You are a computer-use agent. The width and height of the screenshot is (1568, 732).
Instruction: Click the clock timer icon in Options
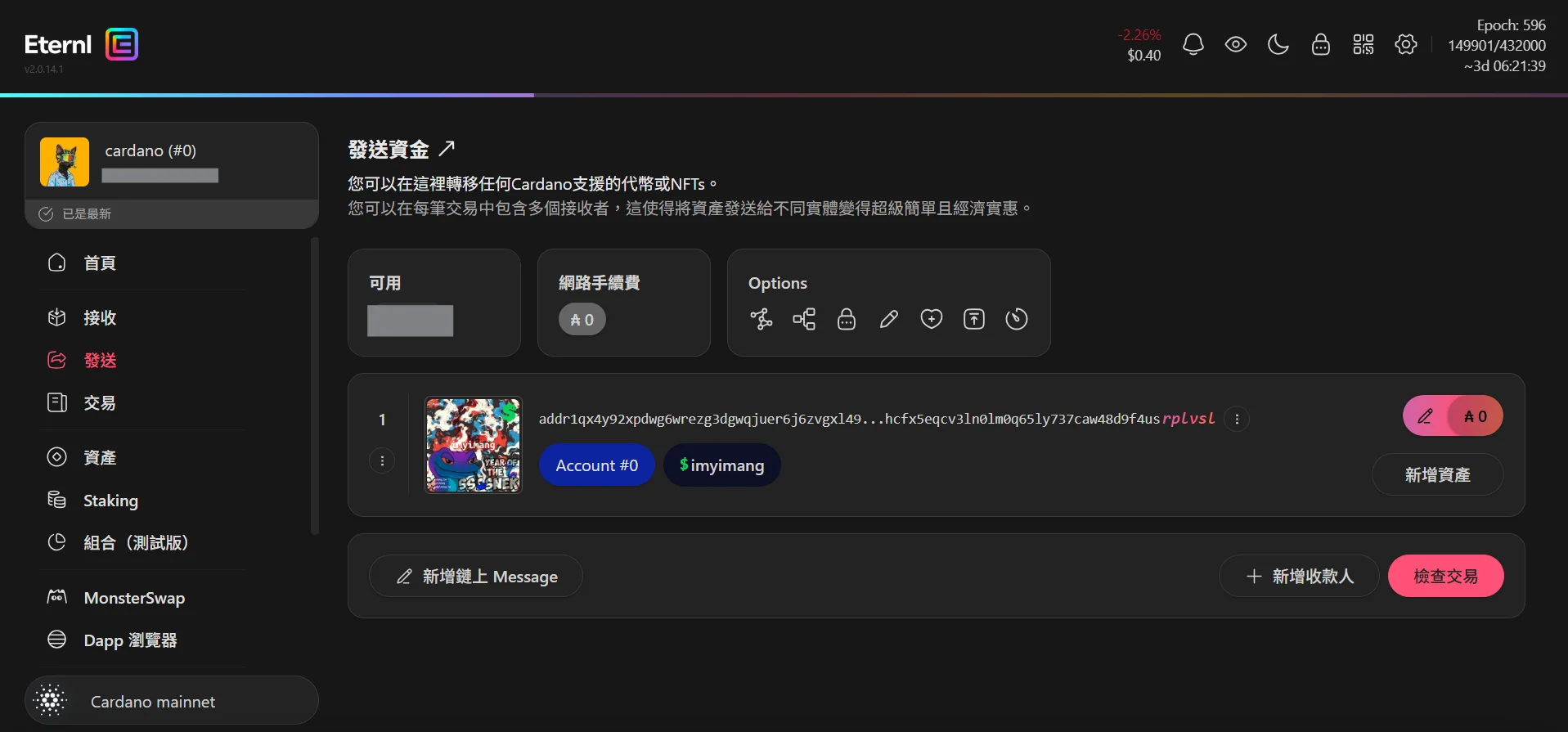pos(1017,319)
